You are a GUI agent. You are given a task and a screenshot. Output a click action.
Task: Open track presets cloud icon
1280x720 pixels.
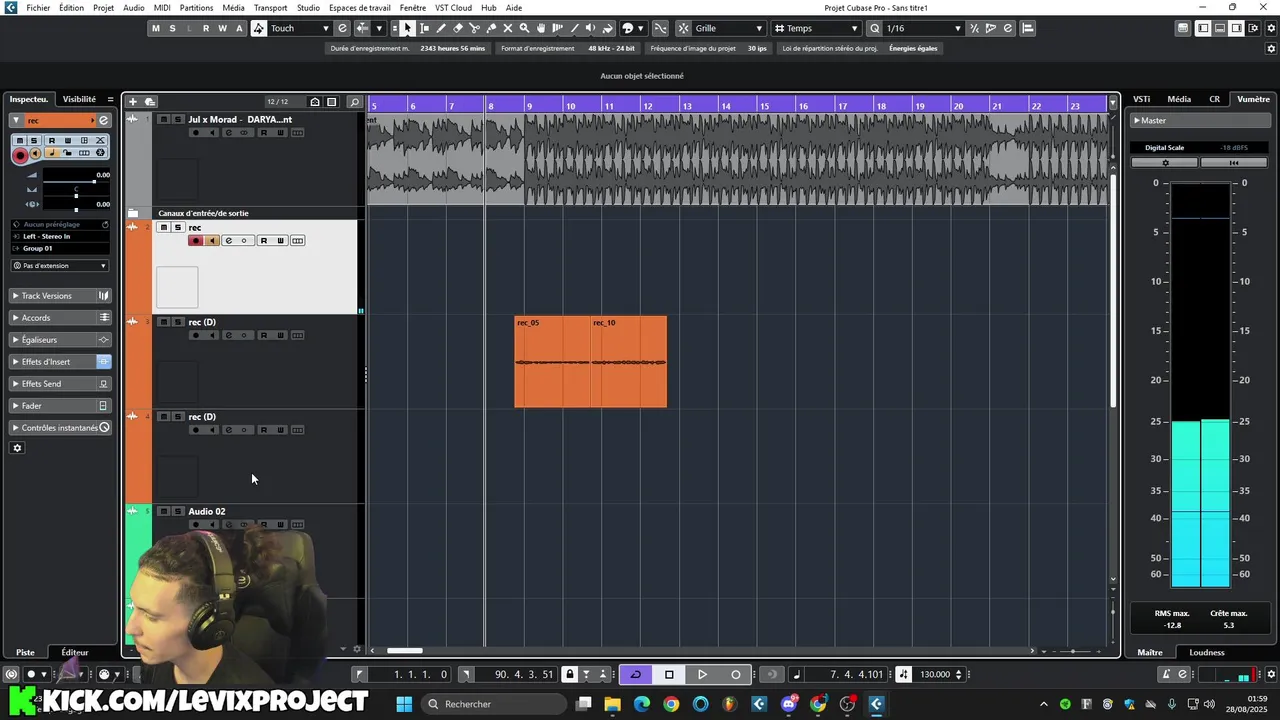[149, 102]
